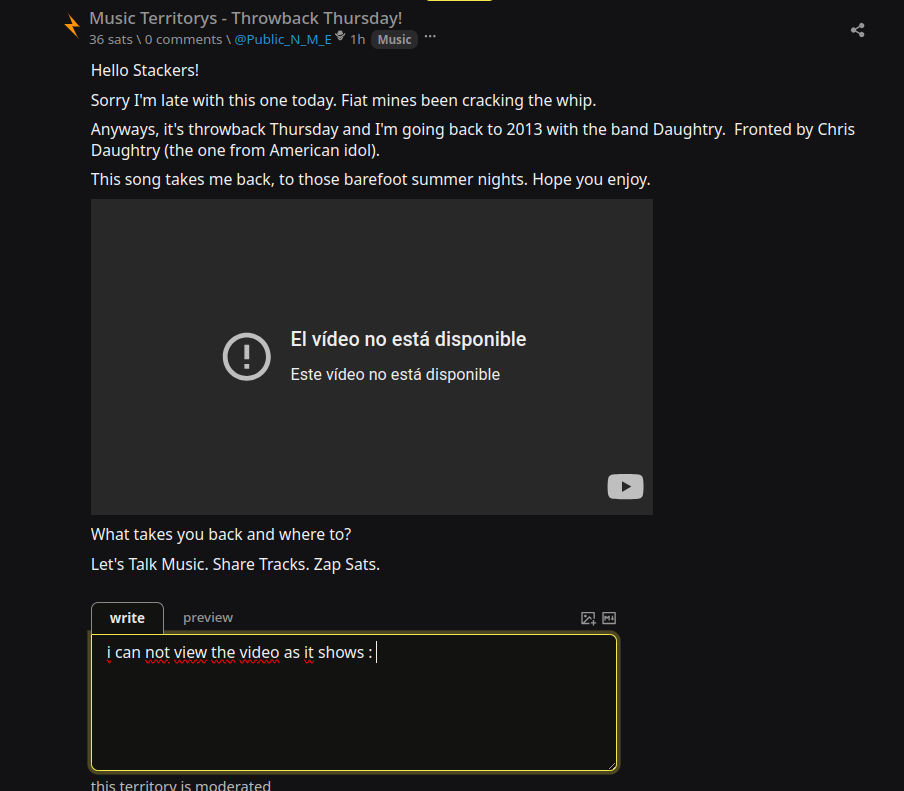Click the cowboy hat icon beside the username
This screenshot has width=904, height=791.
point(340,36)
